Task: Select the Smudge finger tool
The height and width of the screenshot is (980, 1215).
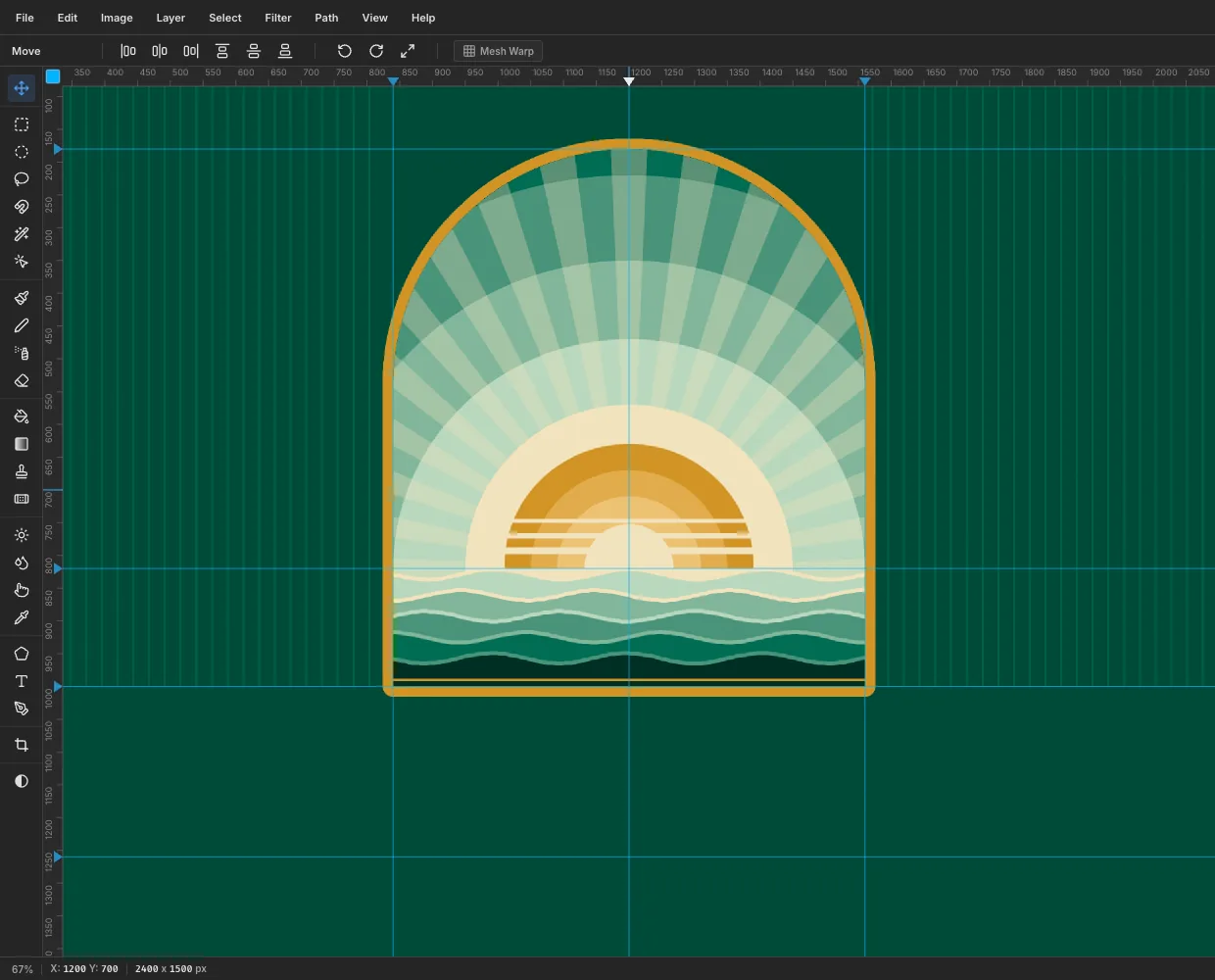Action: click(22, 590)
